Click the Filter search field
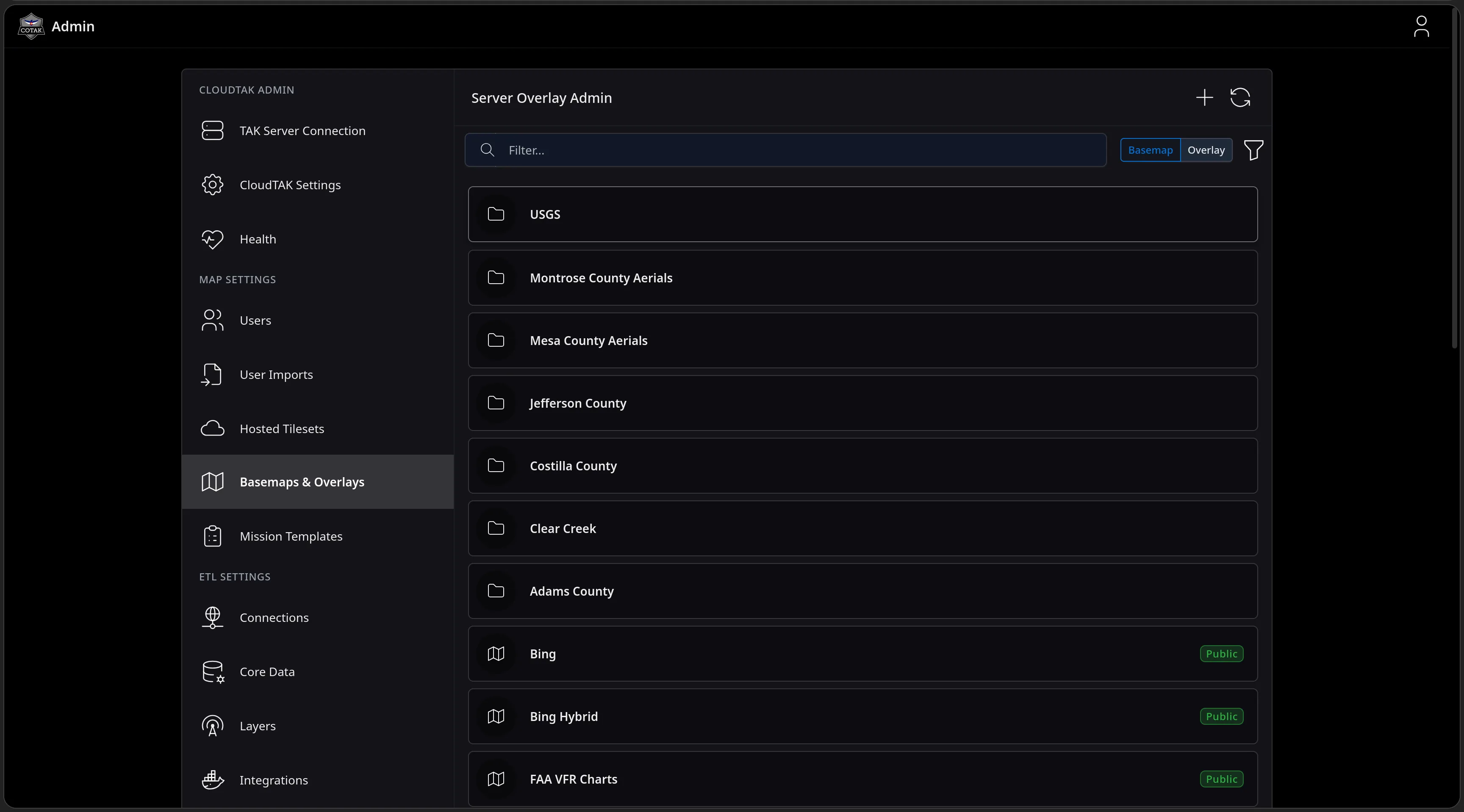Screen dimensions: 1464x812 (785, 150)
